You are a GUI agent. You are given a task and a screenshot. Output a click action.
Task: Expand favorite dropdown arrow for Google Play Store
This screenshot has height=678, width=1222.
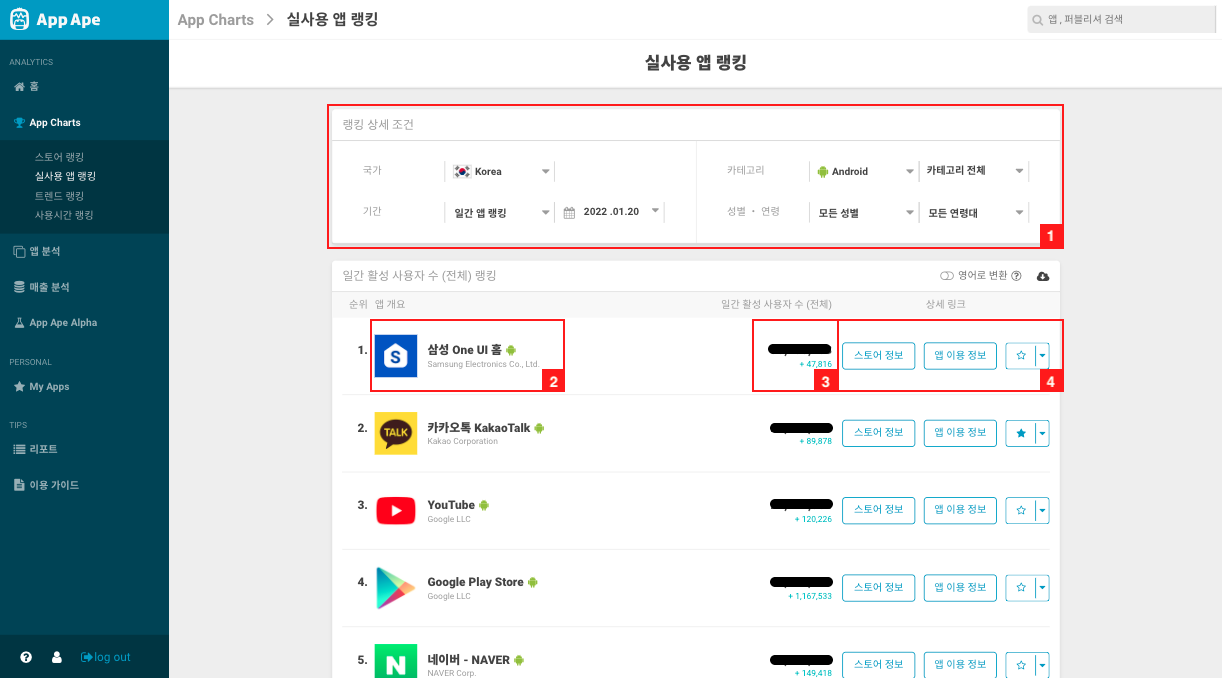[1043, 588]
